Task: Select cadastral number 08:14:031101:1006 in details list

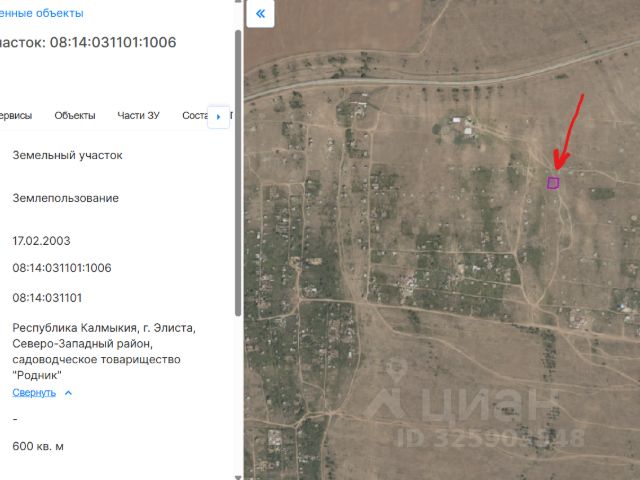Action: click(x=62, y=268)
